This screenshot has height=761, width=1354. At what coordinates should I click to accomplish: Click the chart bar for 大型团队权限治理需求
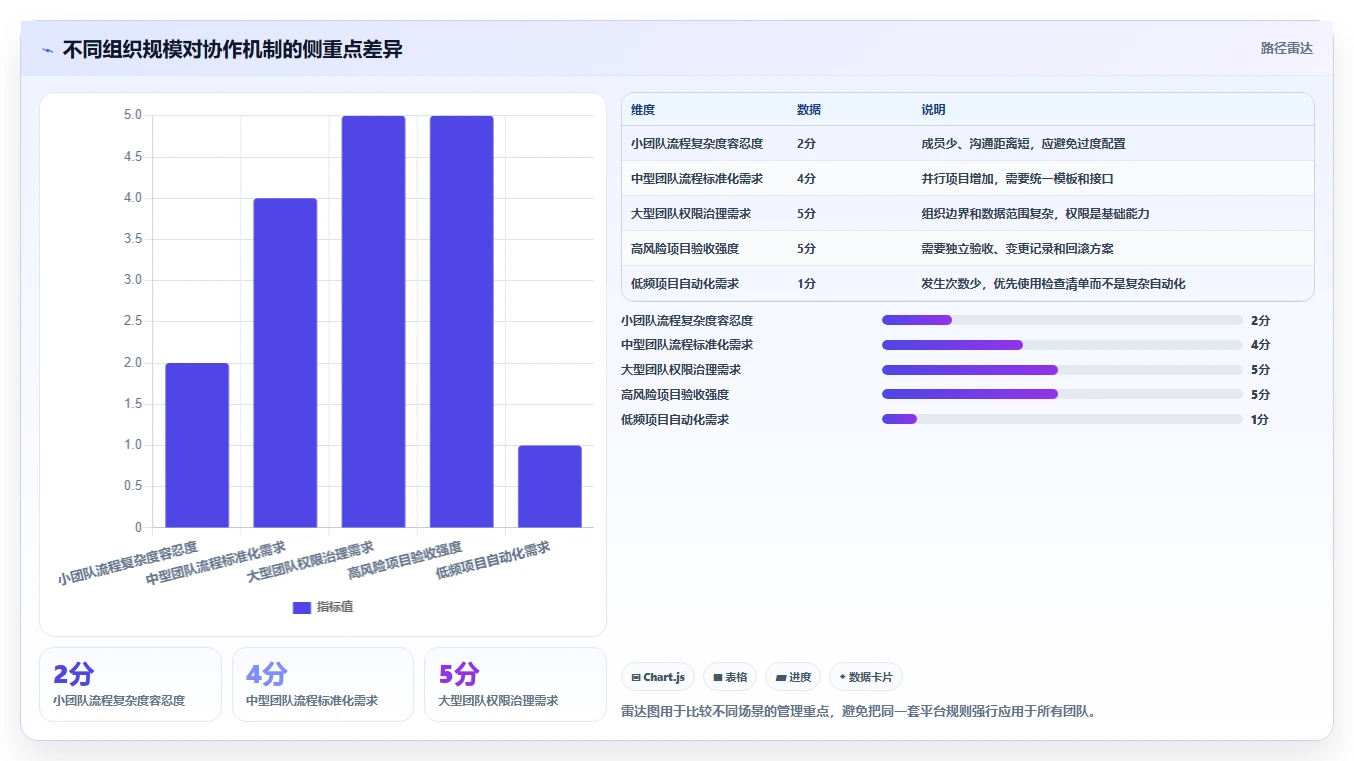[373, 322]
